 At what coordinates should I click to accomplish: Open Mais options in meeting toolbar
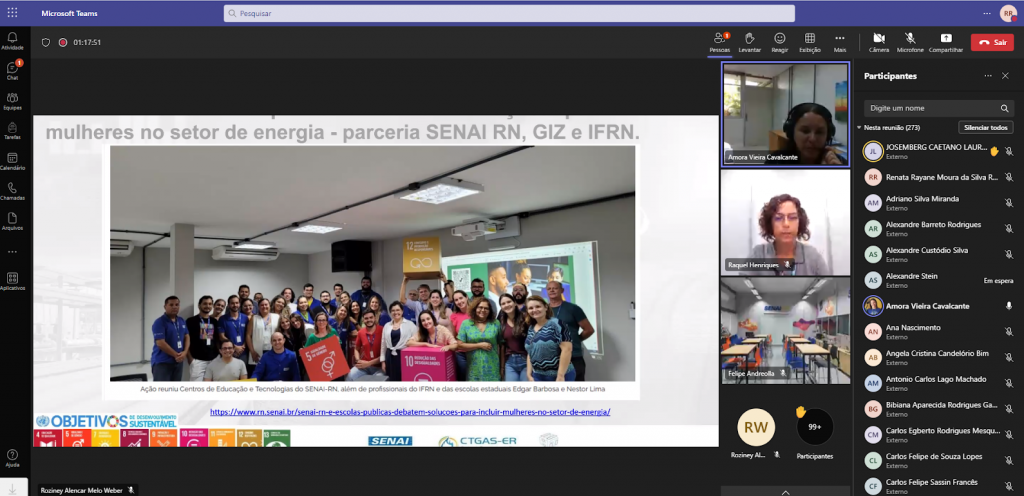coord(840,42)
